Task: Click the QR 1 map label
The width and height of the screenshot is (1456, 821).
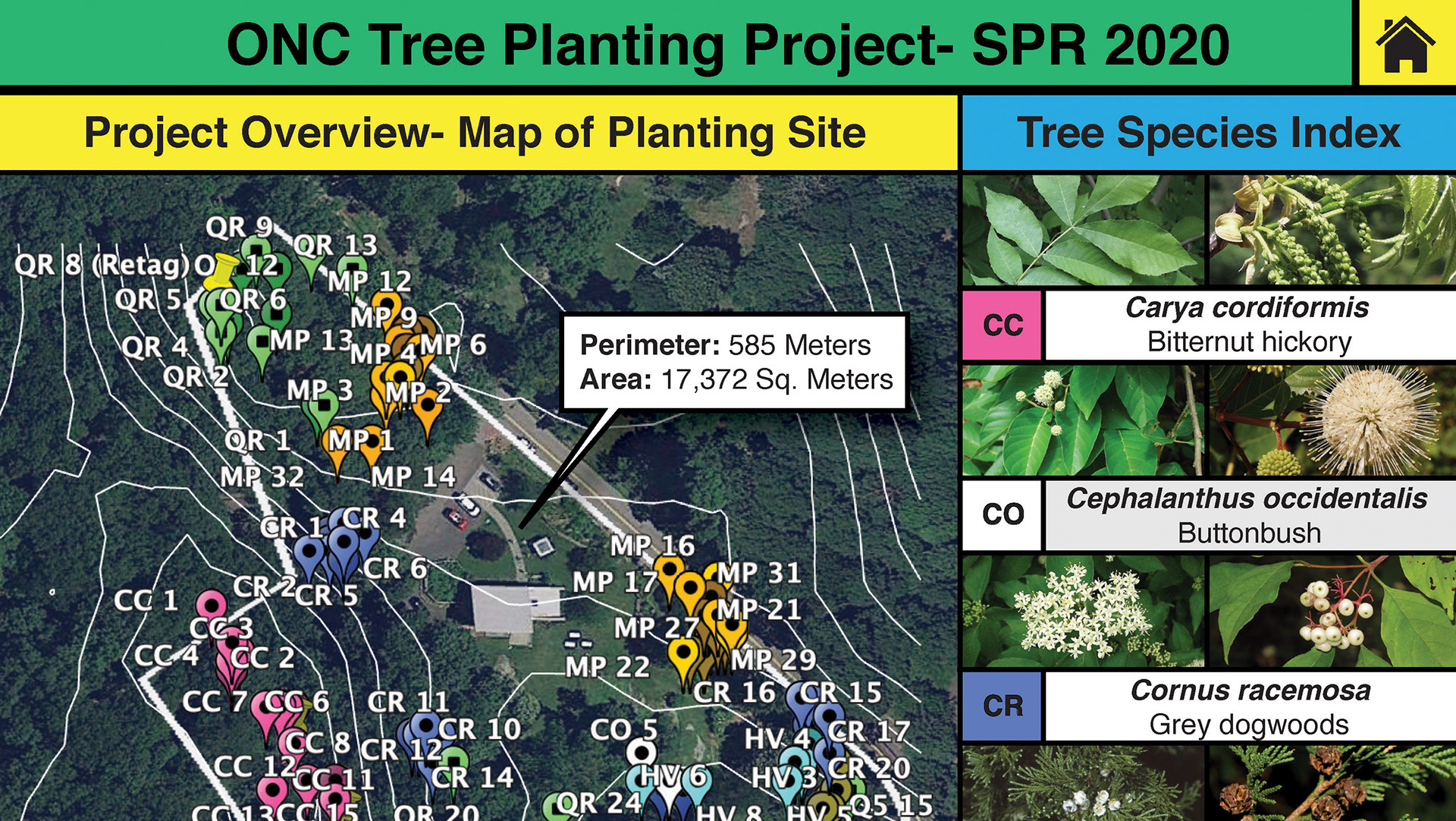Action: pyautogui.click(x=258, y=440)
